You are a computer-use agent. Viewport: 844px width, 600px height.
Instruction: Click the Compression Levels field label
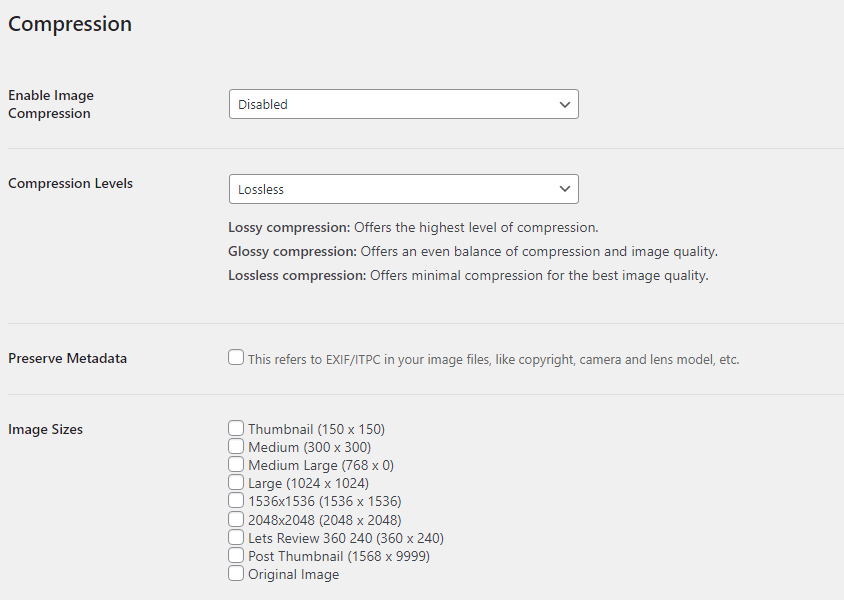[70, 183]
